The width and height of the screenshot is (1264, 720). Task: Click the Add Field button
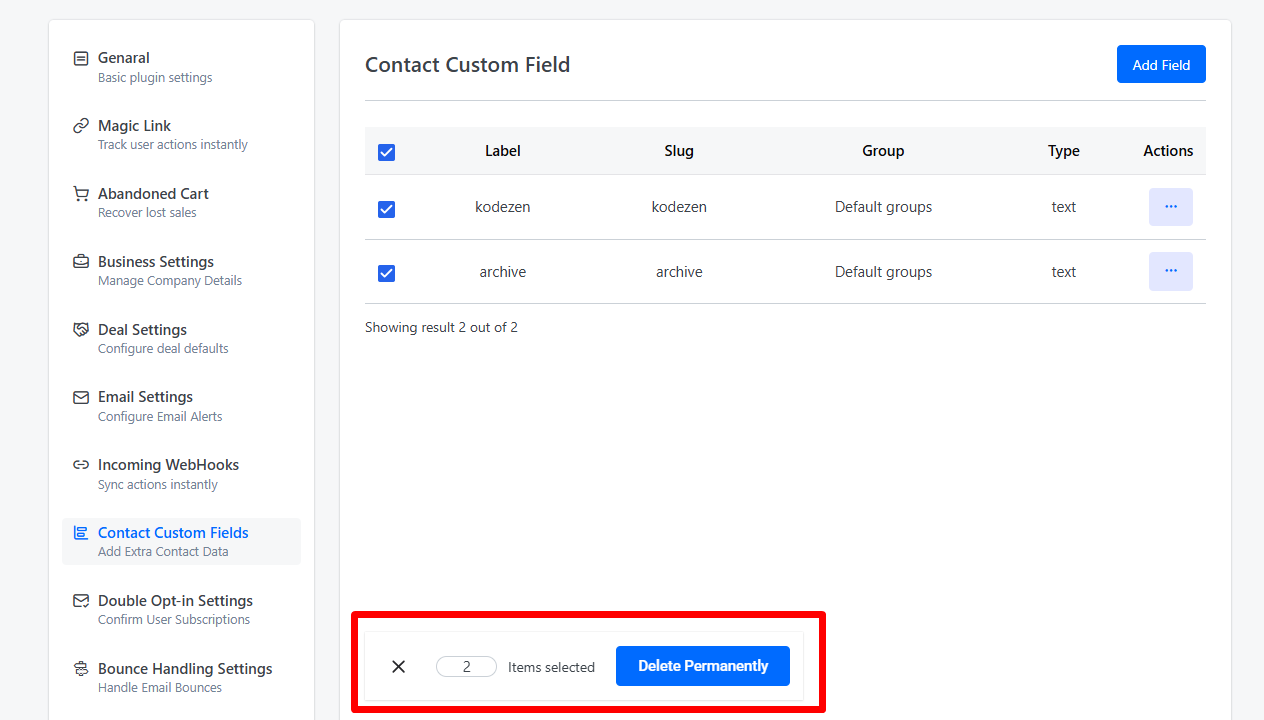point(1161,64)
